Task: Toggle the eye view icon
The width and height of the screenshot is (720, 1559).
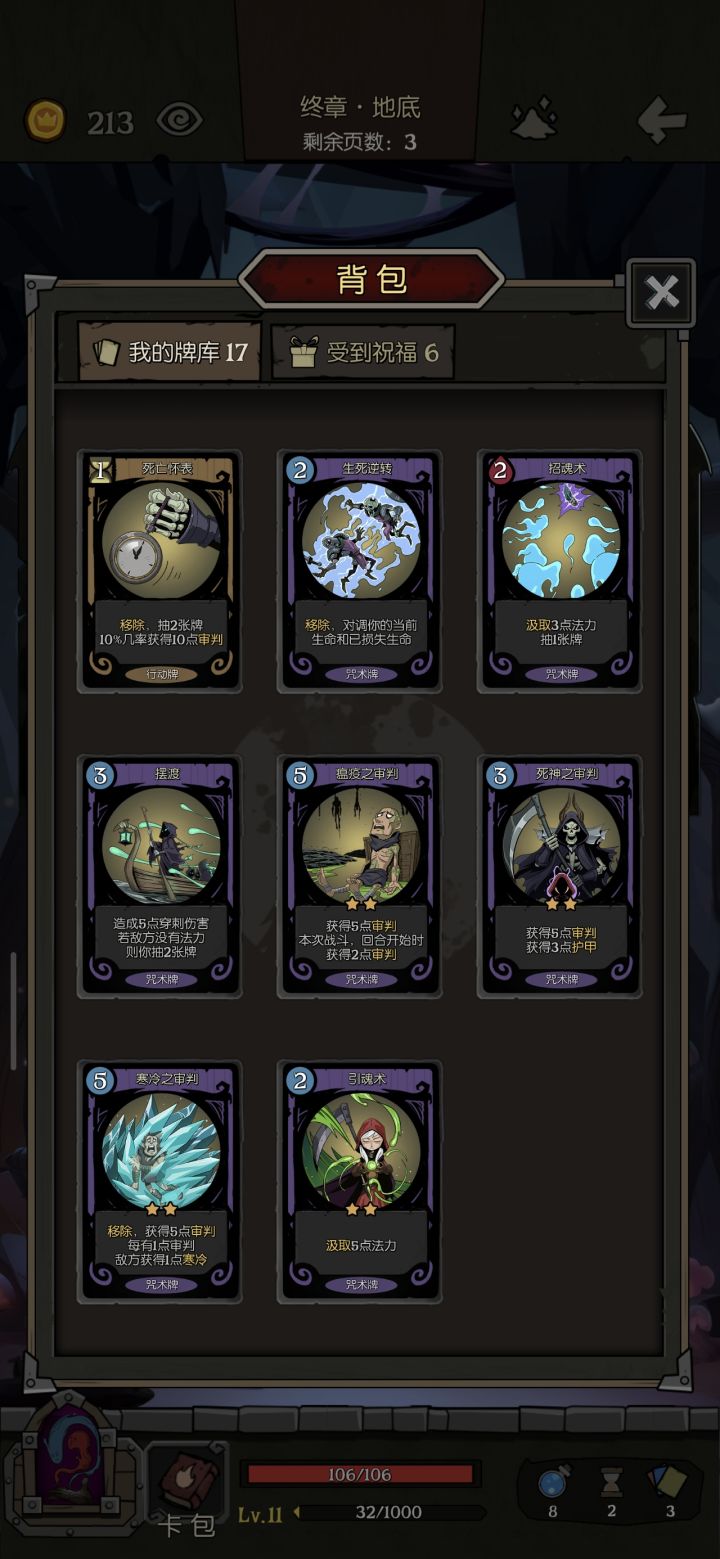Action: 179,121
